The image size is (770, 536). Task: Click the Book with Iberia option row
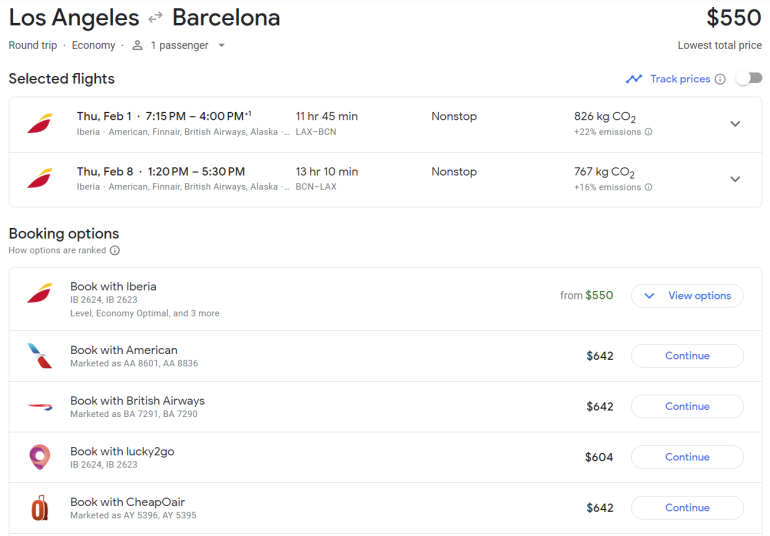300,298
